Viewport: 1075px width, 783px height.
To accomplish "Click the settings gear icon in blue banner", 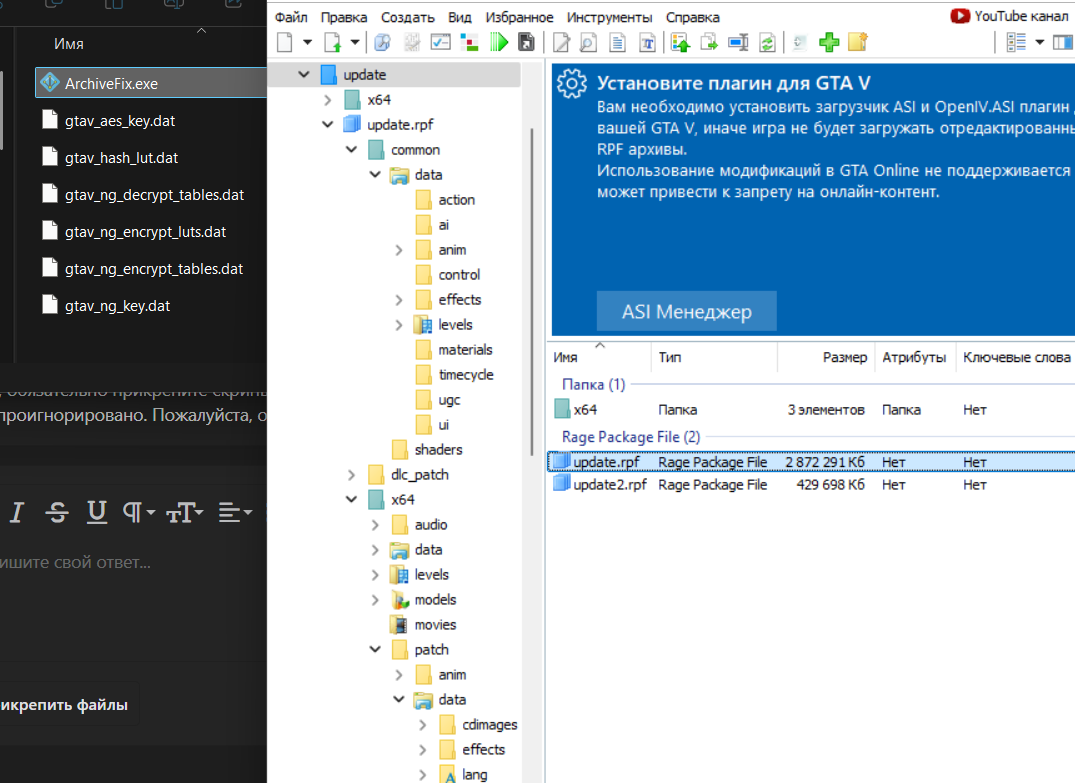I will tap(572, 84).
